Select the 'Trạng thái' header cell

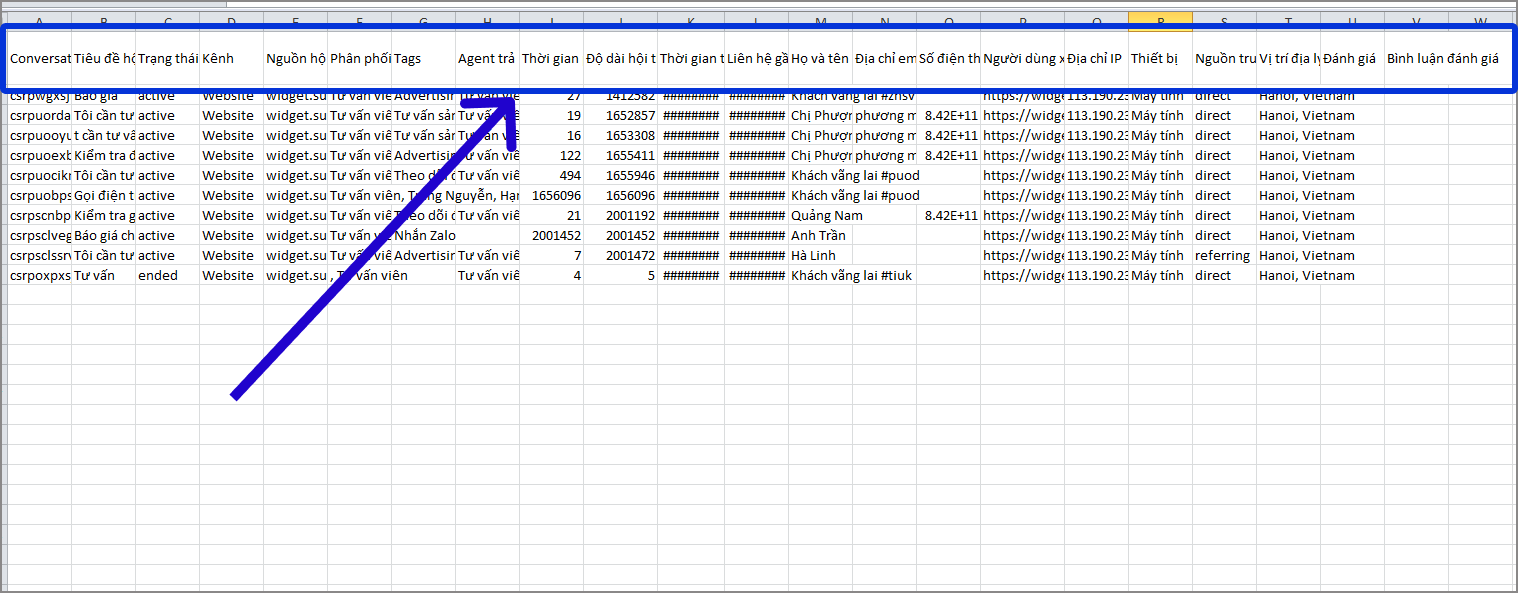coord(167,59)
